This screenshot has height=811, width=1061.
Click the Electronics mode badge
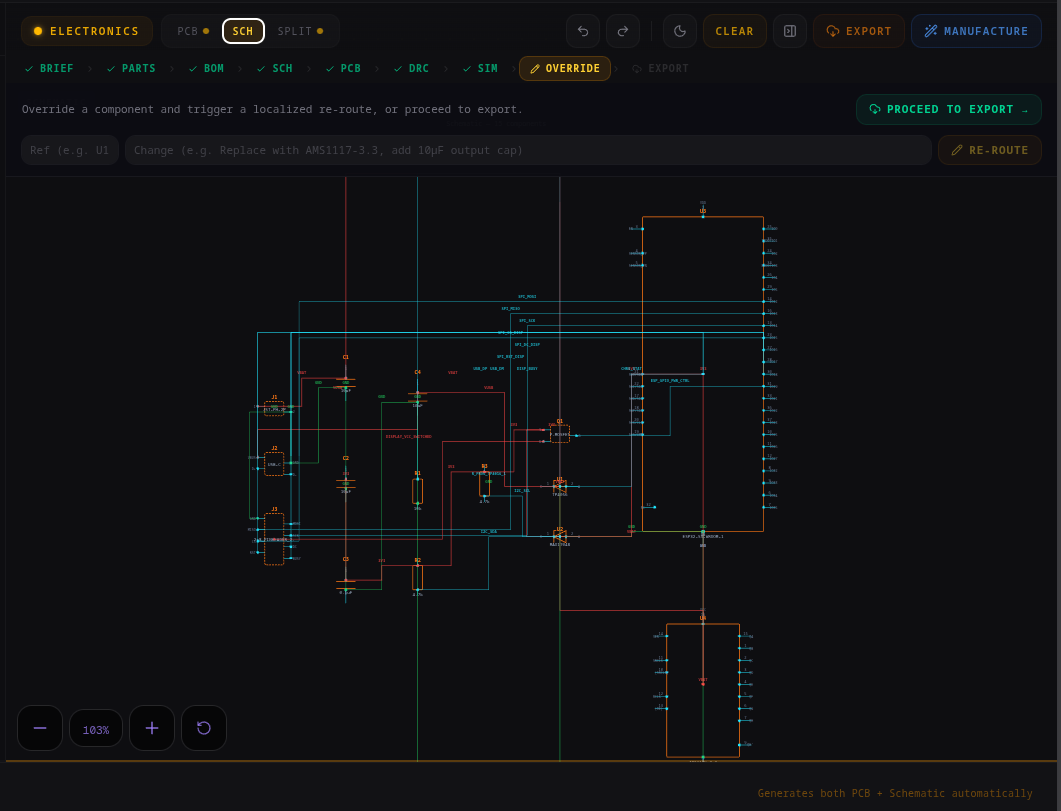click(x=86, y=31)
